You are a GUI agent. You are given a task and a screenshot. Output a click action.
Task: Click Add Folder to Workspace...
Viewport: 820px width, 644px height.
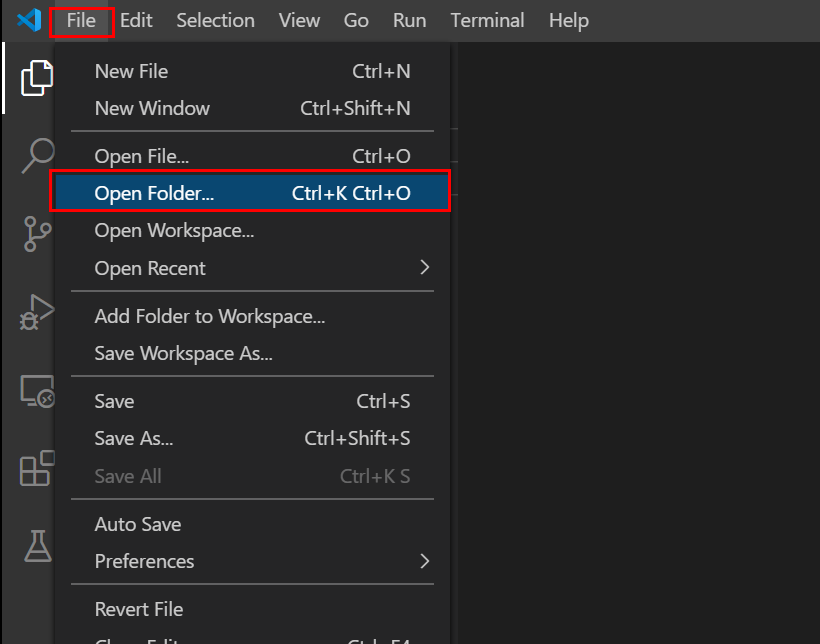[210, 316]
